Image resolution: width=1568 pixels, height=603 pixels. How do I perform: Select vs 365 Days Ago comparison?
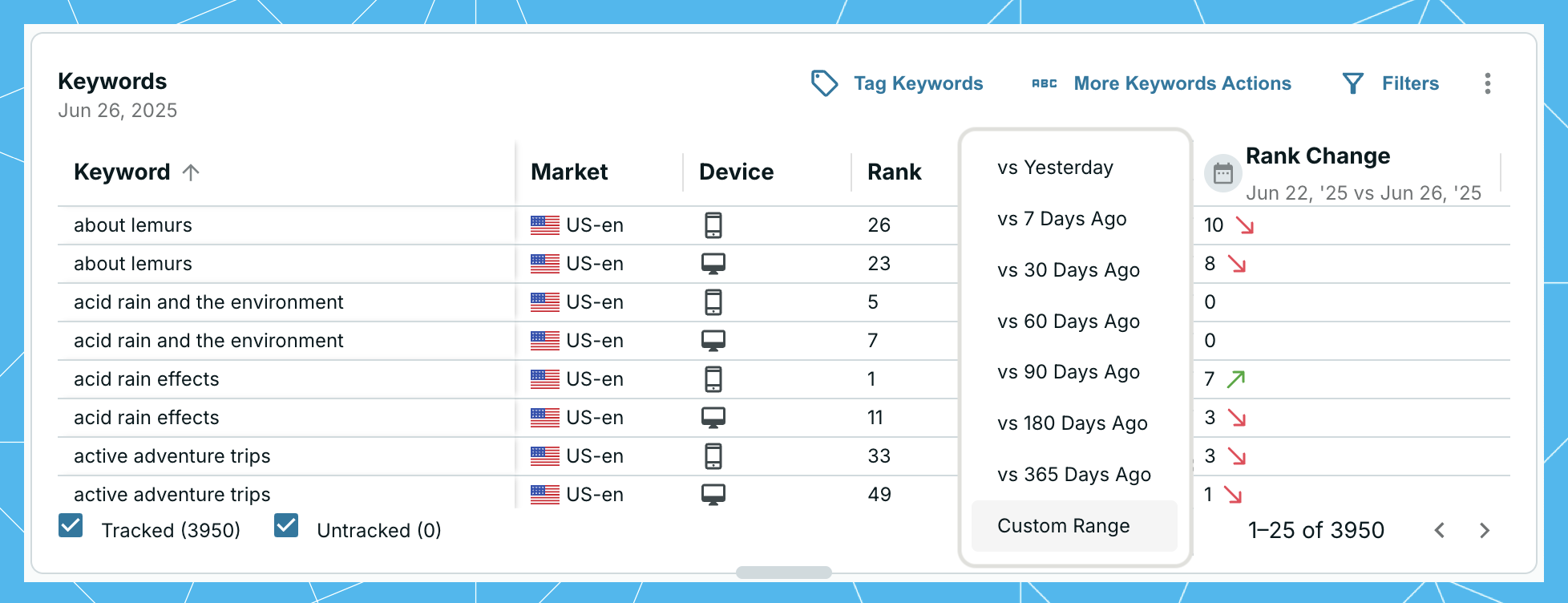pos(1073,475)
